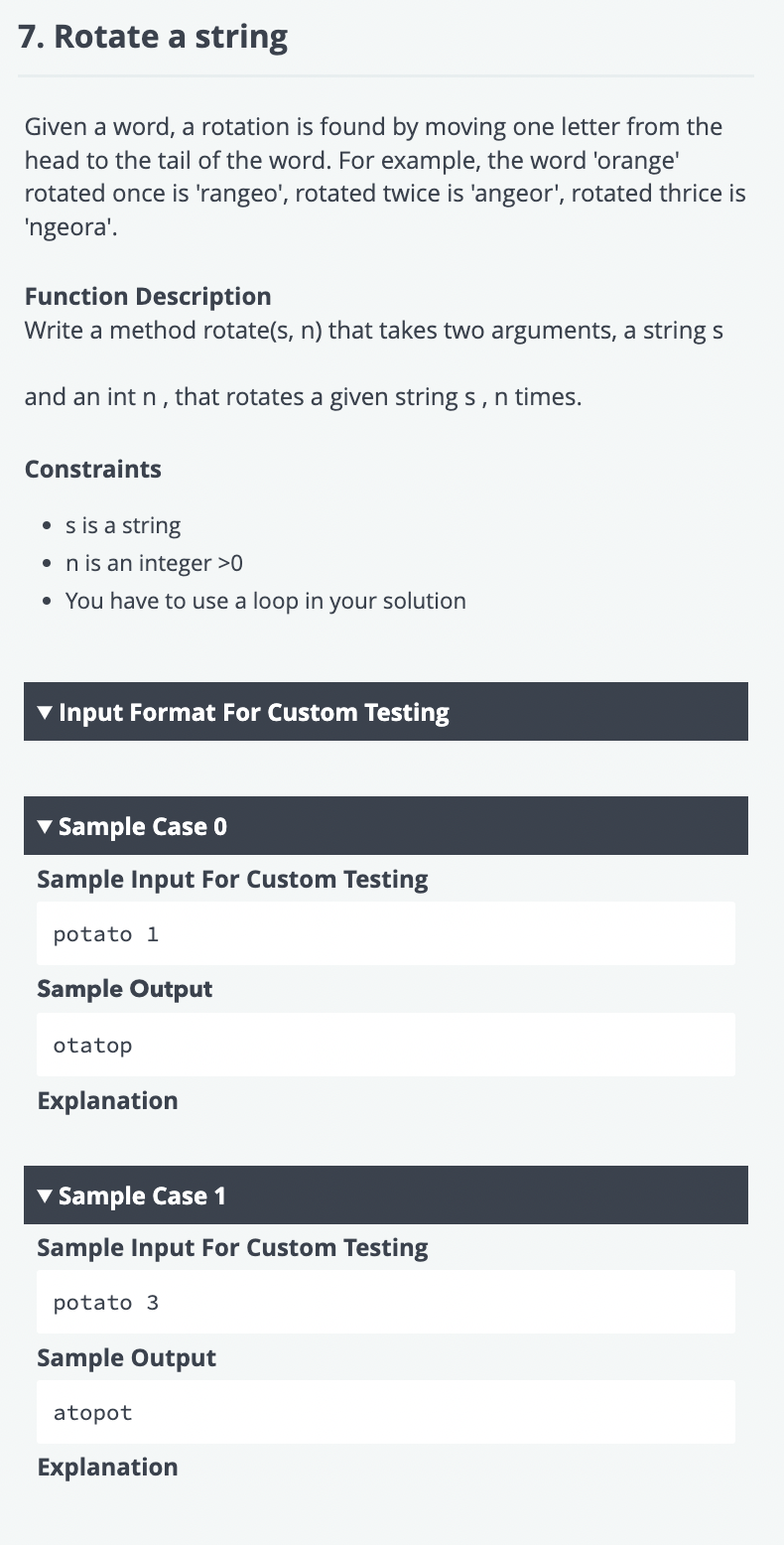Collapse the Sample Case 1 section
This screenshot has width=784, height=1545.
[143, 1195]
